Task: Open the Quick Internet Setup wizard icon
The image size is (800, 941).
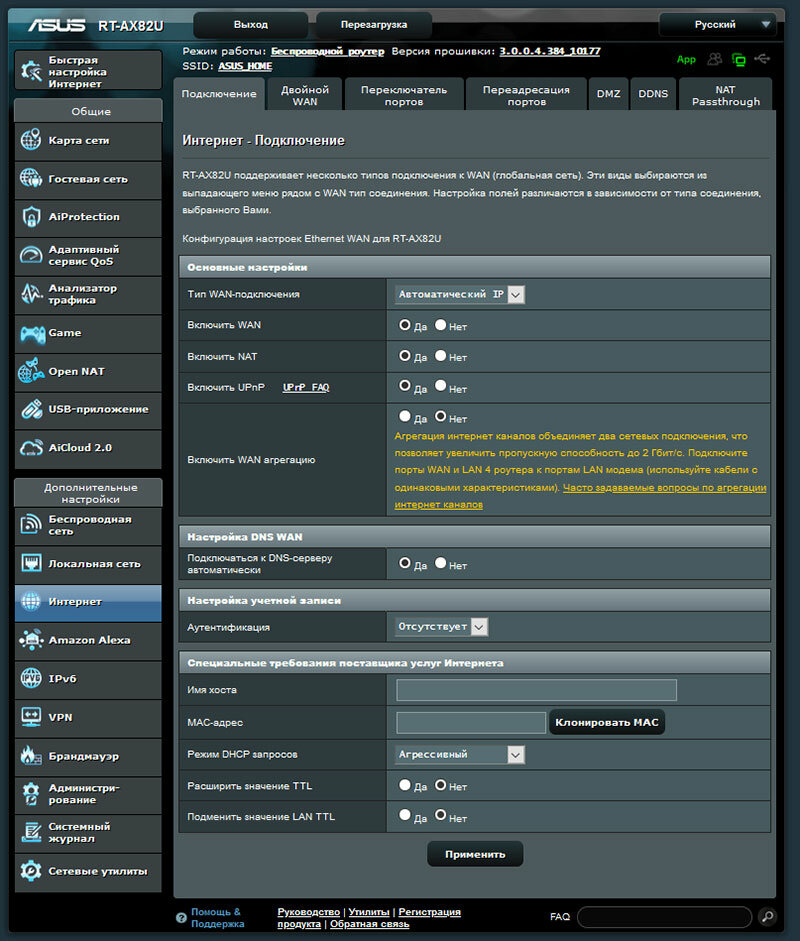Action: click(x=31, y=71)
